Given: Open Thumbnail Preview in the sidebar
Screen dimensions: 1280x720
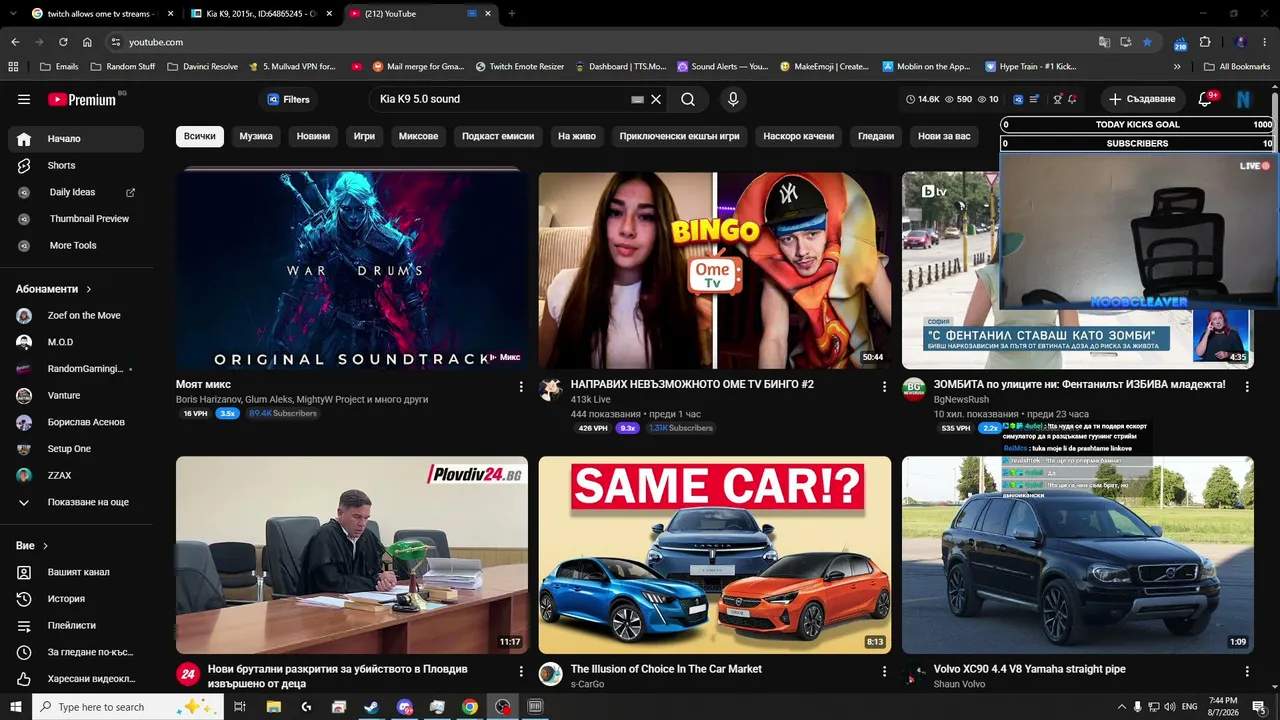Looking at the screenshot, I should (76, 219).
